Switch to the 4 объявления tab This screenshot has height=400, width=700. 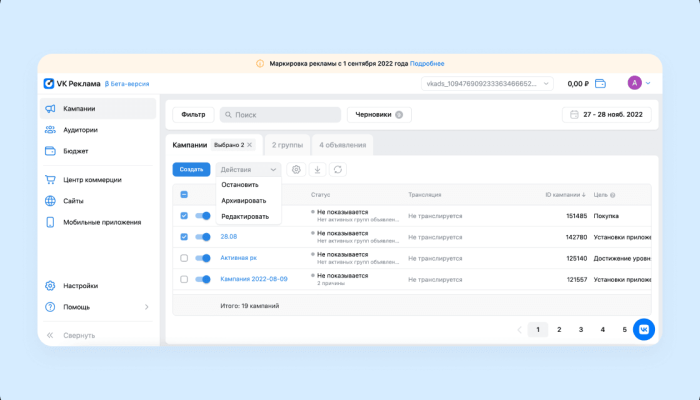tap(343, 145)
